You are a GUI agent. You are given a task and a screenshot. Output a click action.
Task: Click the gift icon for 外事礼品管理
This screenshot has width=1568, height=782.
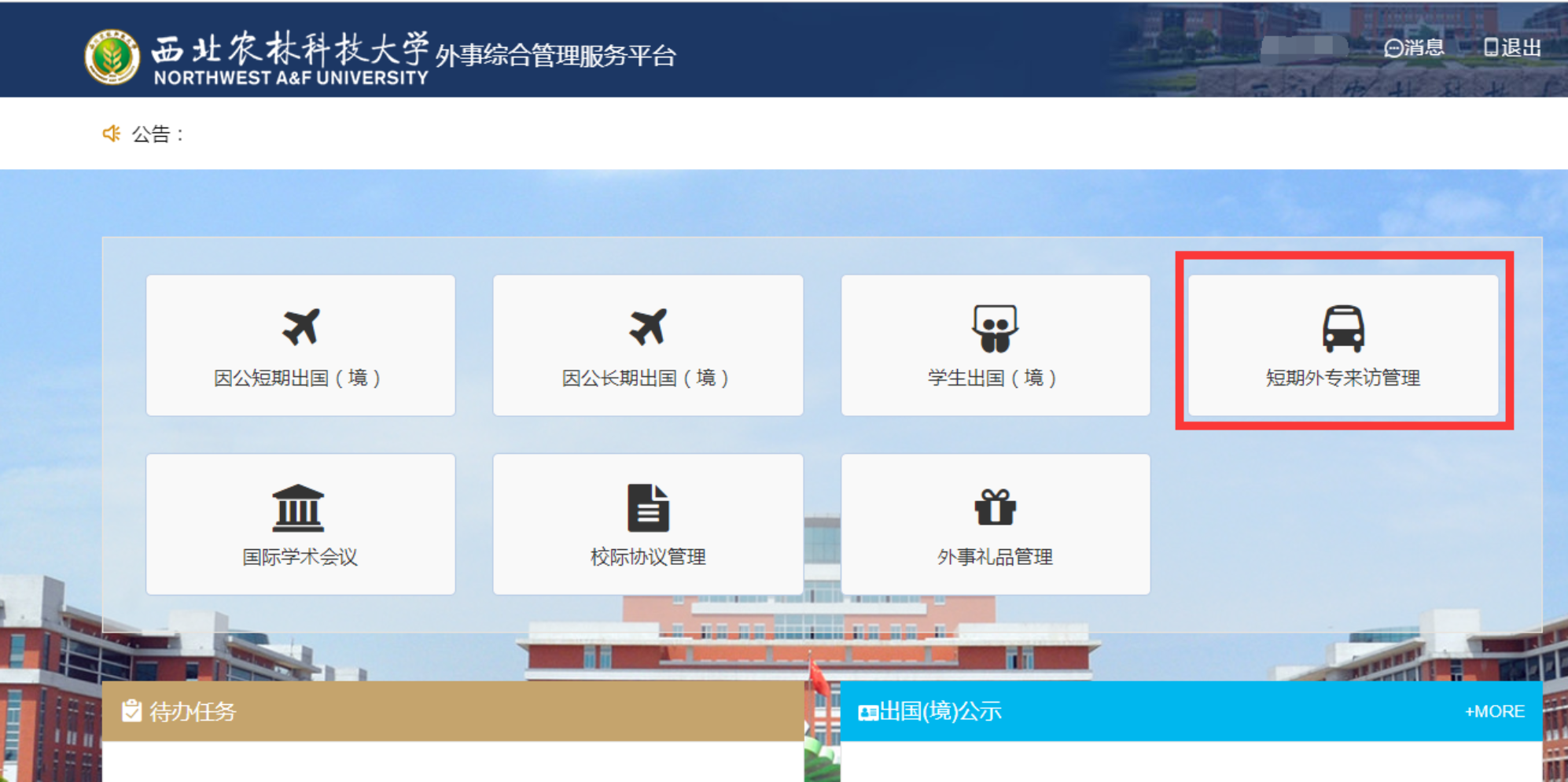[995, 507]
